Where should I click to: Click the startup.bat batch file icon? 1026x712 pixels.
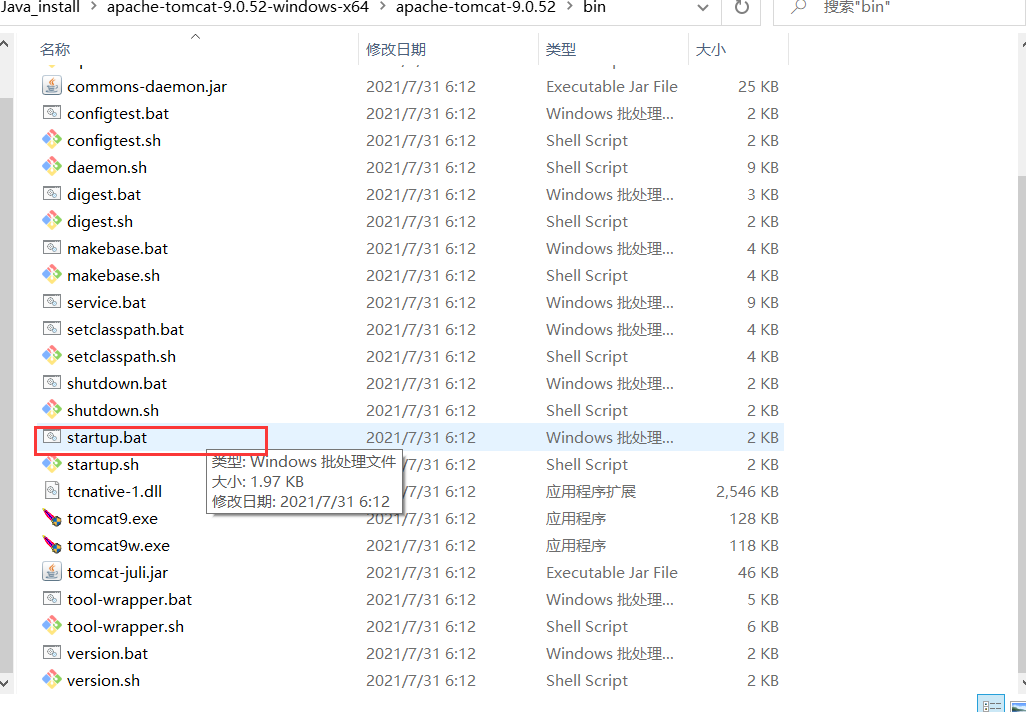pos(52,437)
